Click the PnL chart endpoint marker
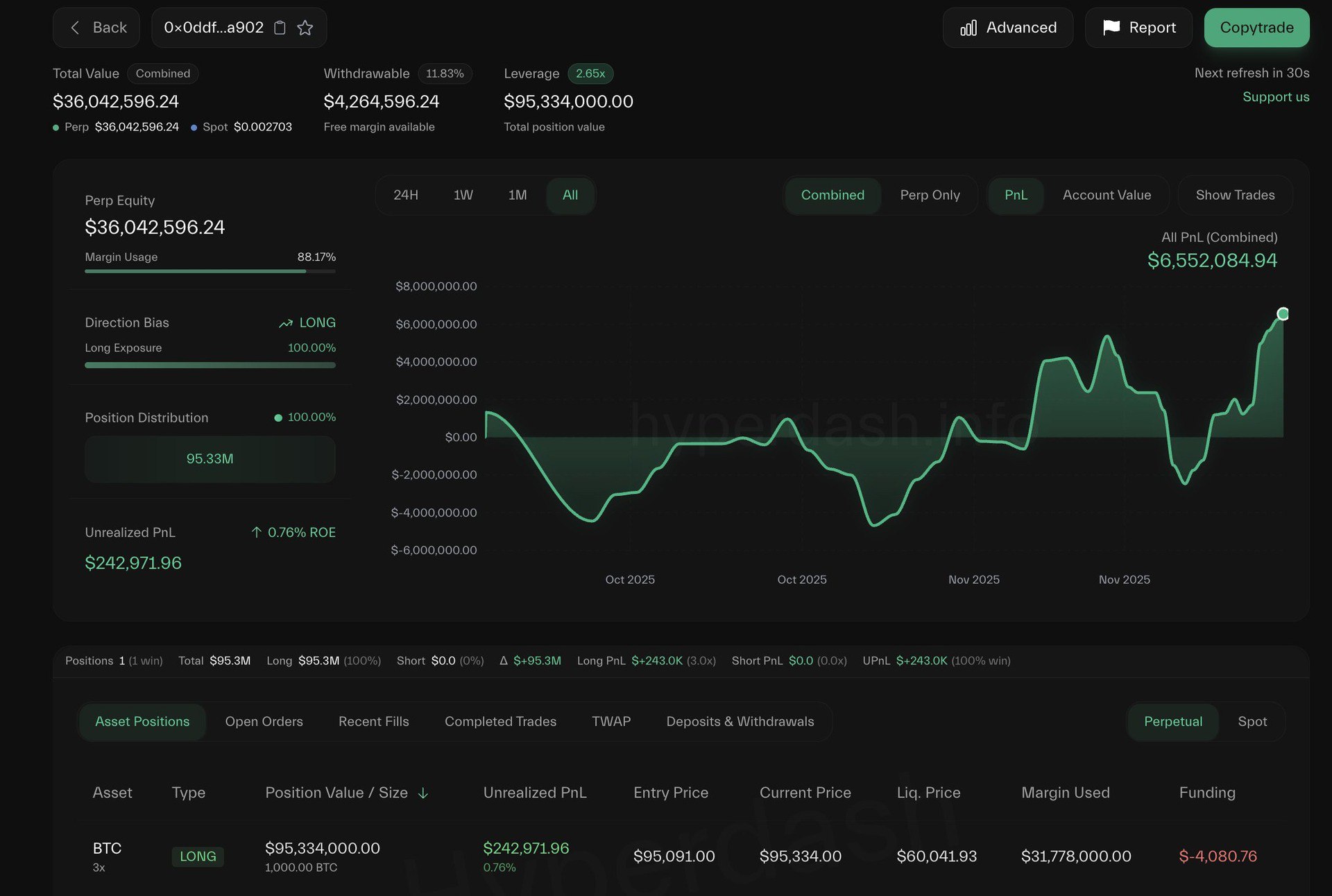The image size is (1332, 896). click(1283, 314)
